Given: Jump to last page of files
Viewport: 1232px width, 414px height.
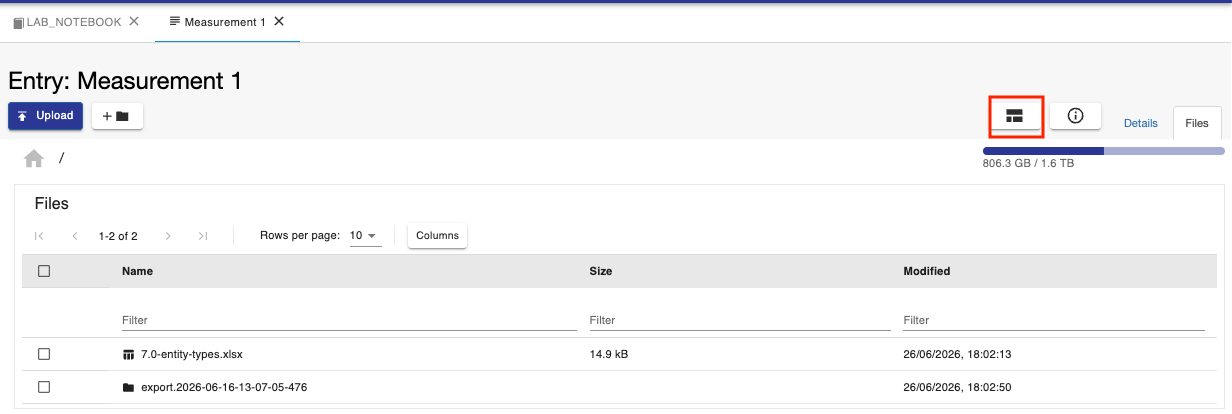Looking at the screenshot, I should 203,236.
